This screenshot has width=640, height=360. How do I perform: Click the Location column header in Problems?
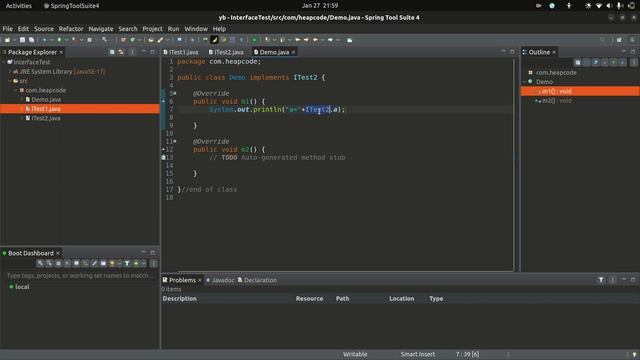[x=402, y=299]
